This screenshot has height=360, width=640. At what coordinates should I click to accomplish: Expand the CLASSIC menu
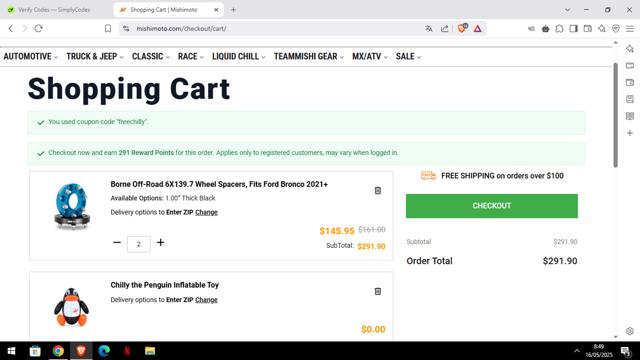(151, 56)
